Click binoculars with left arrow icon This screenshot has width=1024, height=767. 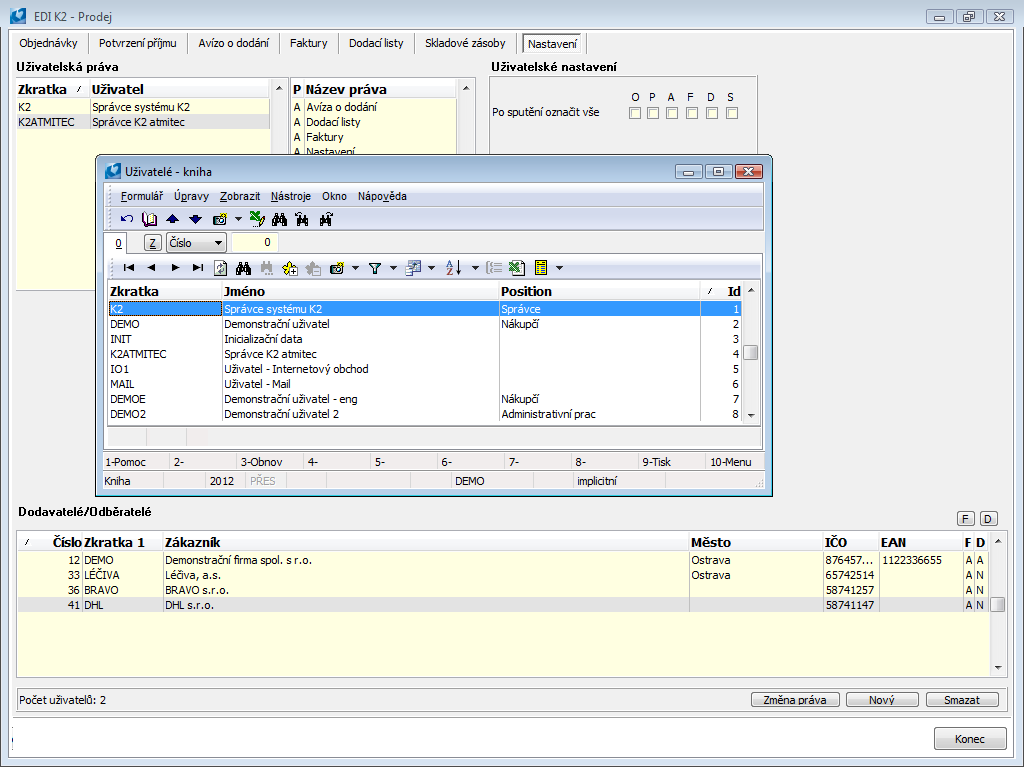pyautogui.click(x=302, y=219)
